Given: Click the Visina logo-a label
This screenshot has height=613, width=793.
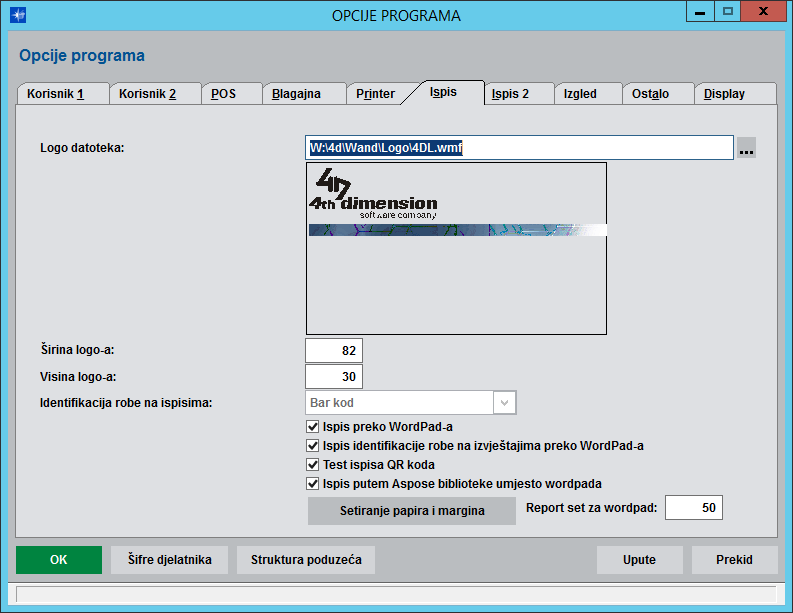Looking at the screenshot, I should click(78, 377).
